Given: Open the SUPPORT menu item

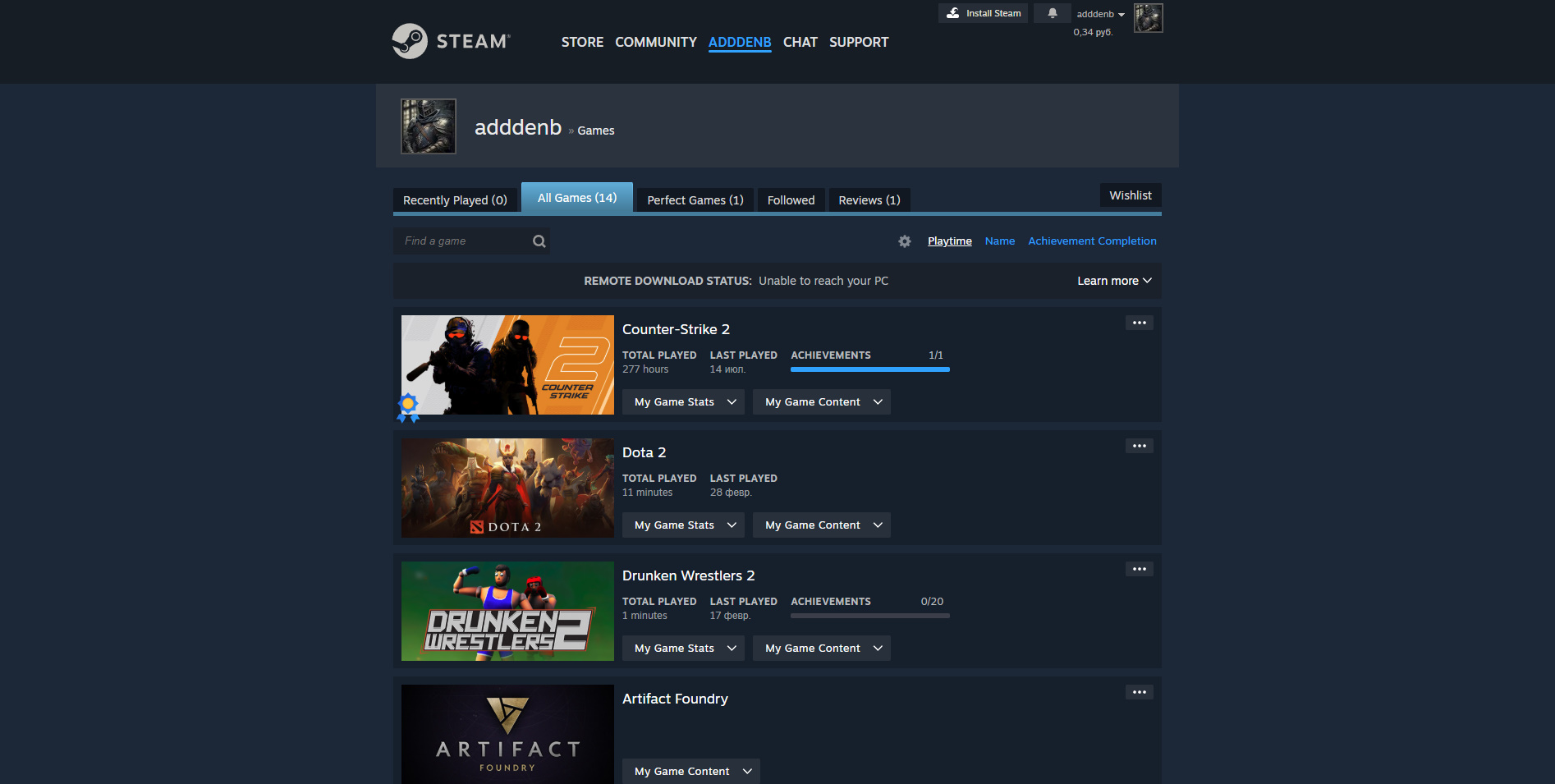Looking at the screenshot, I should tap(859, 42).
